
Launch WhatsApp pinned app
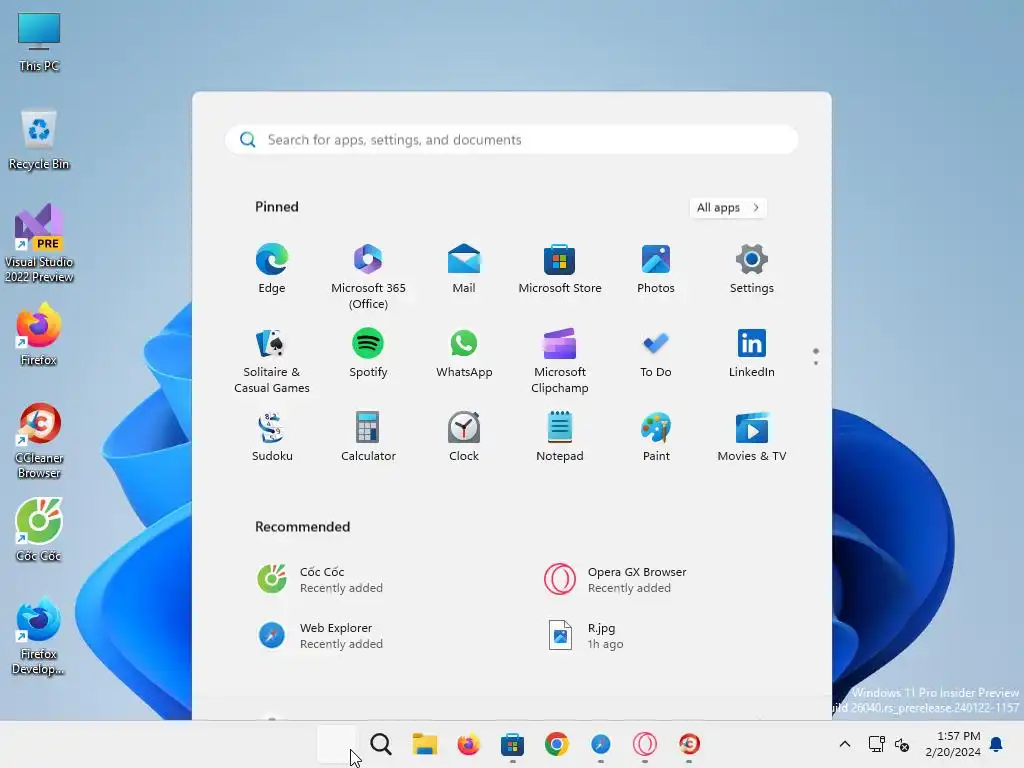(x=464, y=353)
